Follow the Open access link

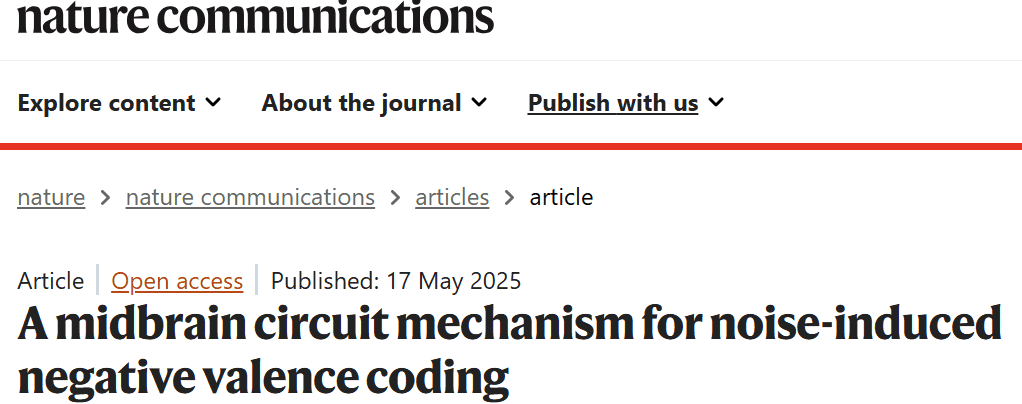tap(177, 281)
